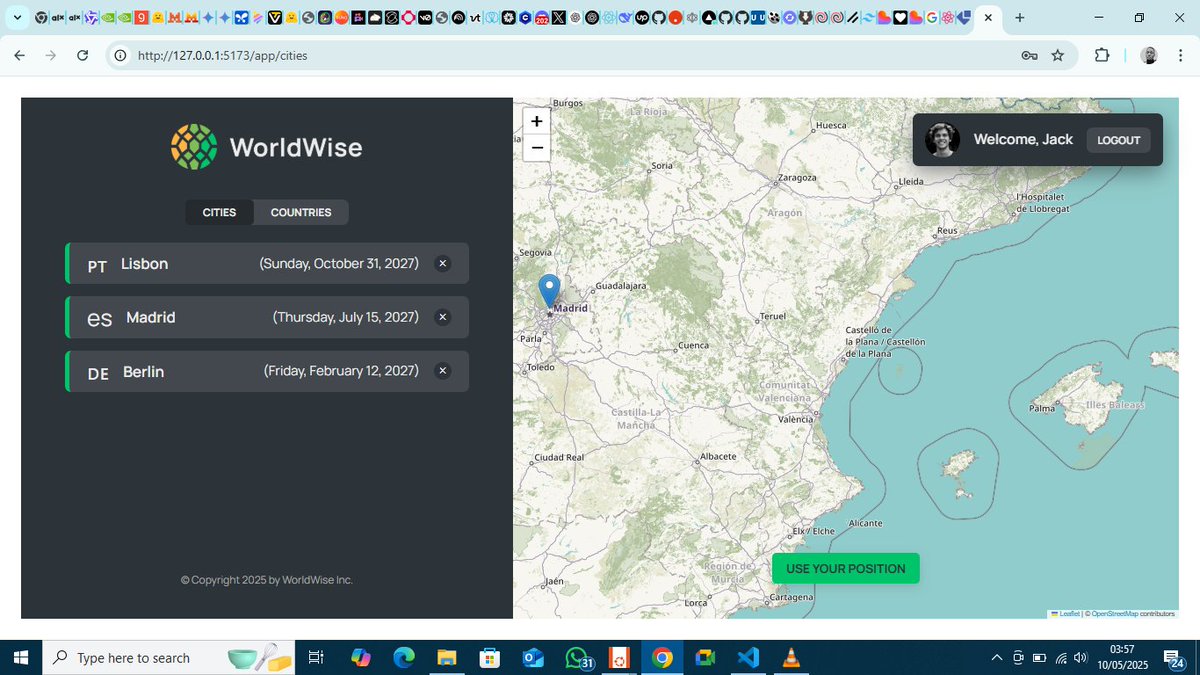Viewport: 1200px width, 675px height.
Task: Open Microsoft Edge from taskbar
Action: coord(403,657)
